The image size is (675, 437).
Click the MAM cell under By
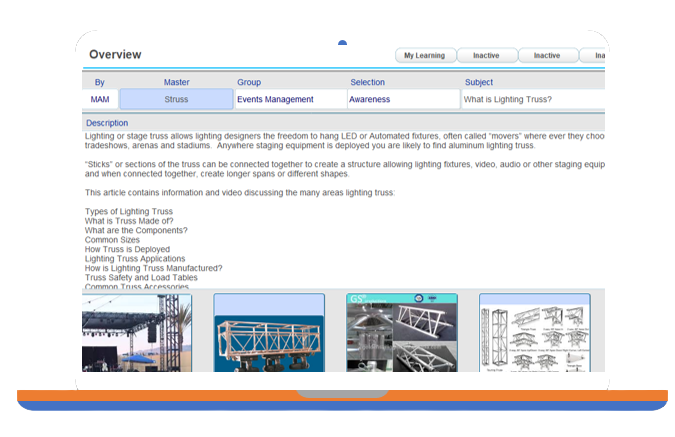pyautogui.click(x=100, y=99)
